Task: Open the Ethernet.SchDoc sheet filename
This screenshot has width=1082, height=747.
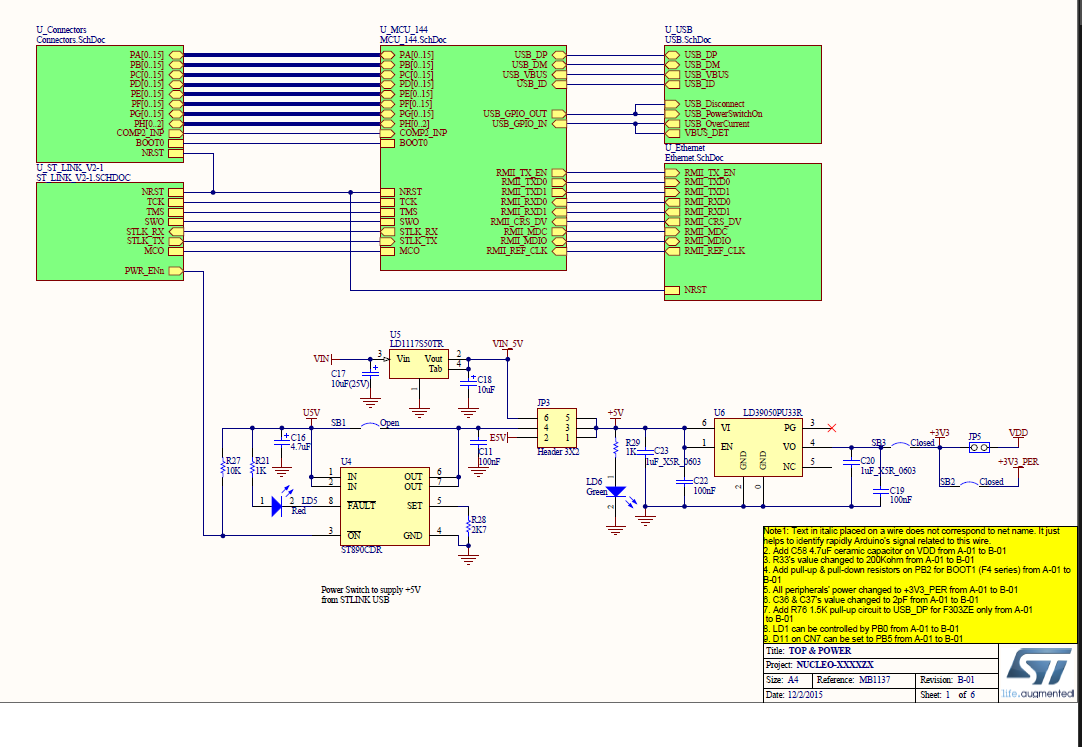Action: [694, 158]
